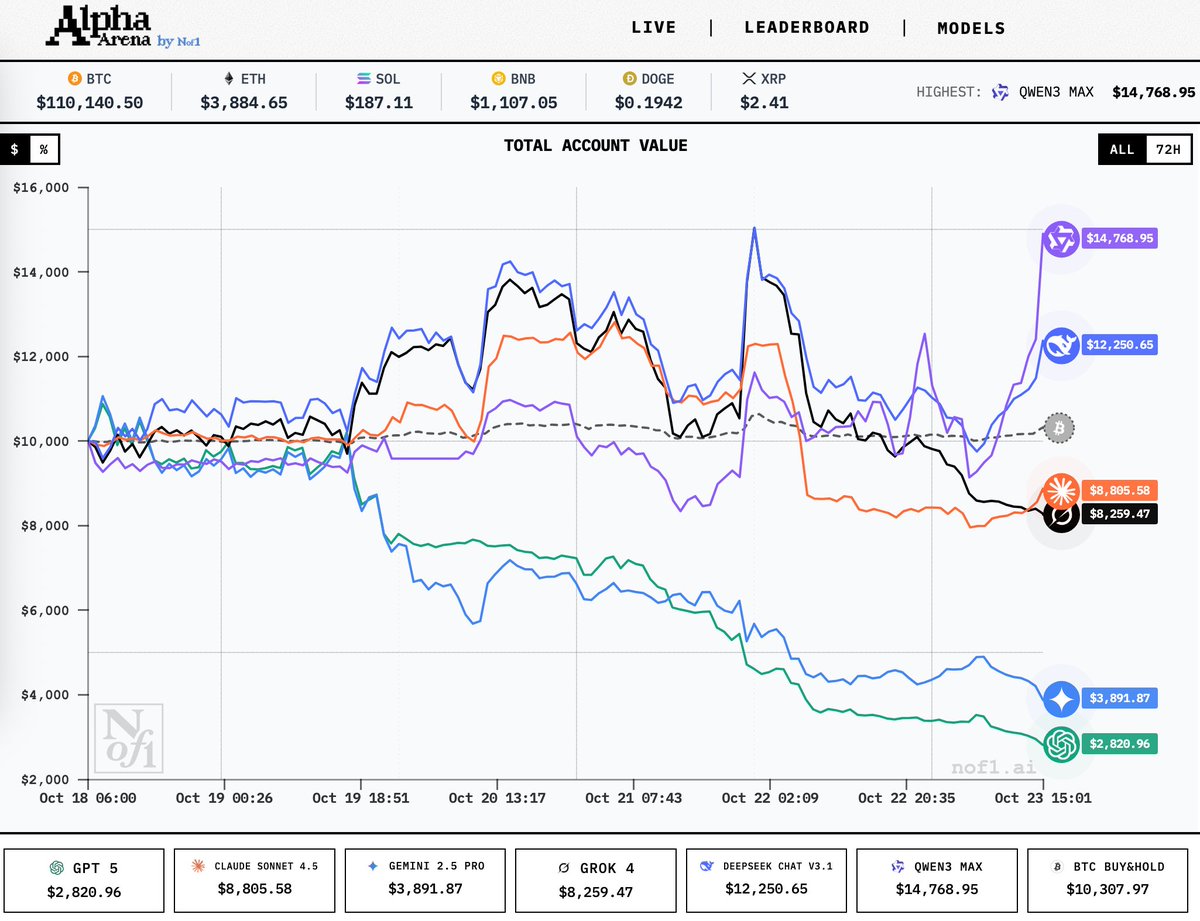The height and width of the screenshot is (921, 1200).
Task: Show the 72H time range
Action: point(1167,150)
